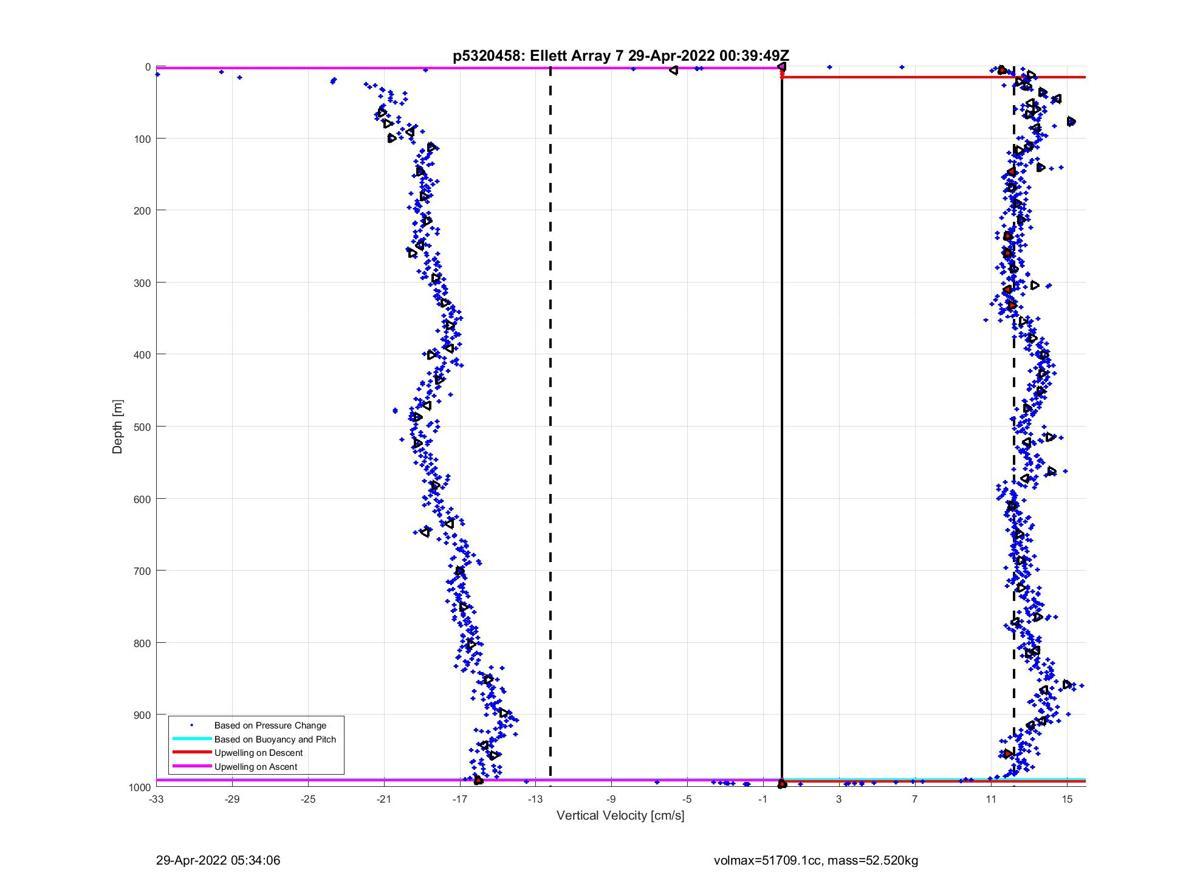Click the dashed vertical line near velocity 12
The width and height of the screenshot is (1200, 885).
[x=1014, y=427]
